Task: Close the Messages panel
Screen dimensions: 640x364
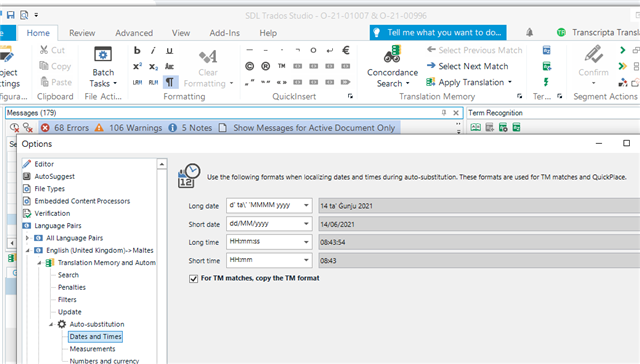Action: pos(456,113)
